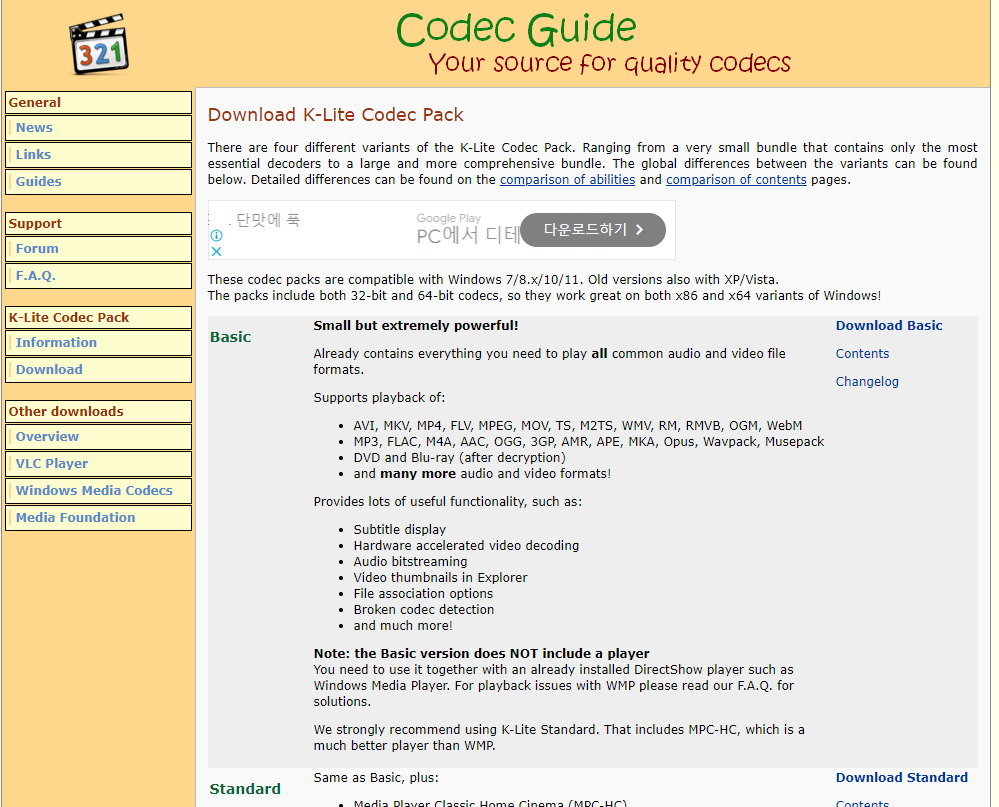Open Guides from the sidebar

[98, 182]
